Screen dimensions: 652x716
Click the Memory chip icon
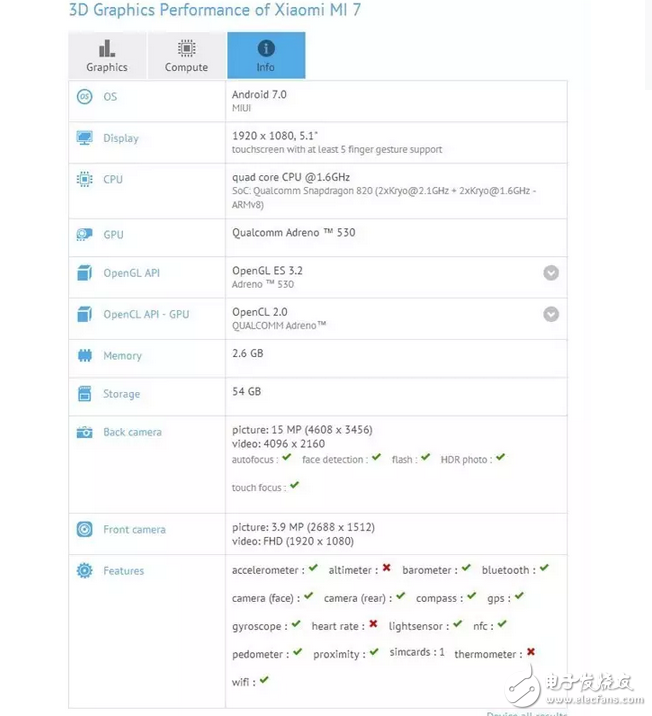(85, 356)
